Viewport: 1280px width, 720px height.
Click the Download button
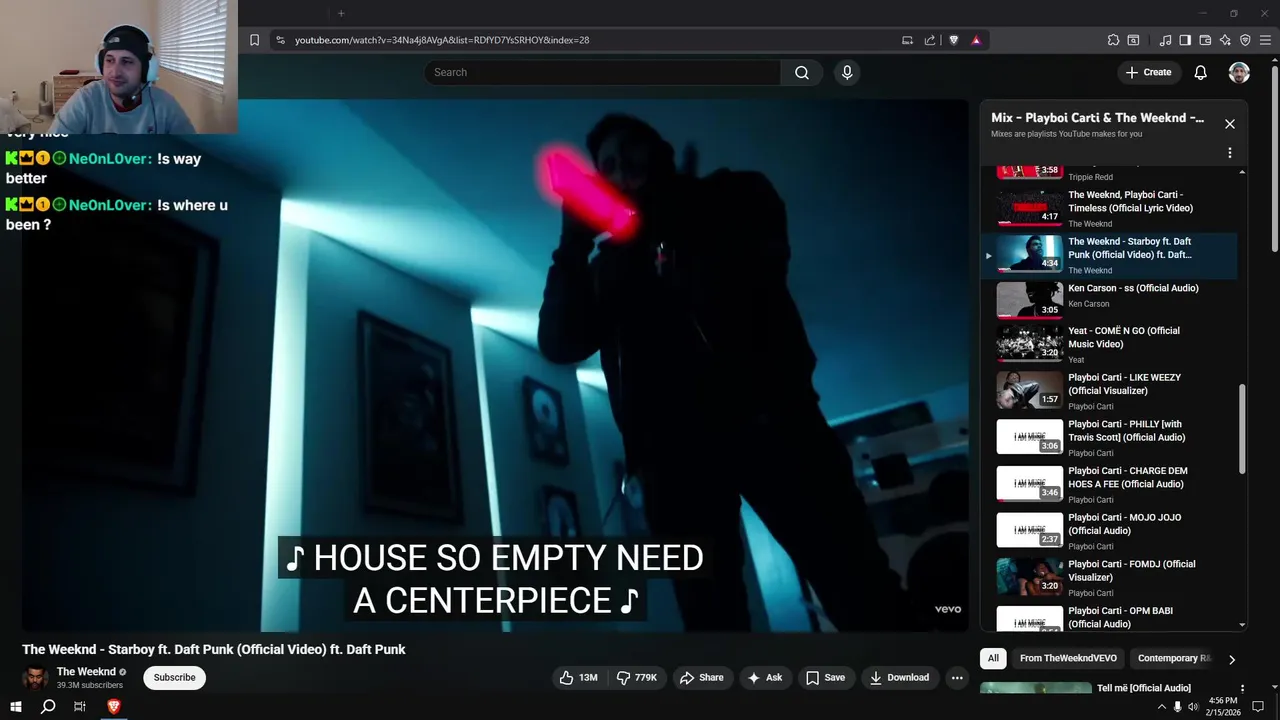tap(899, 677)
